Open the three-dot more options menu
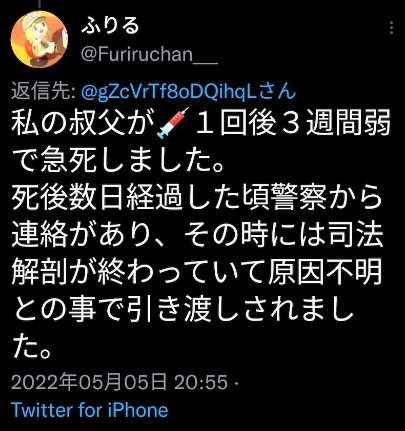Screen dimensions: 405x431 coord(392,28)
